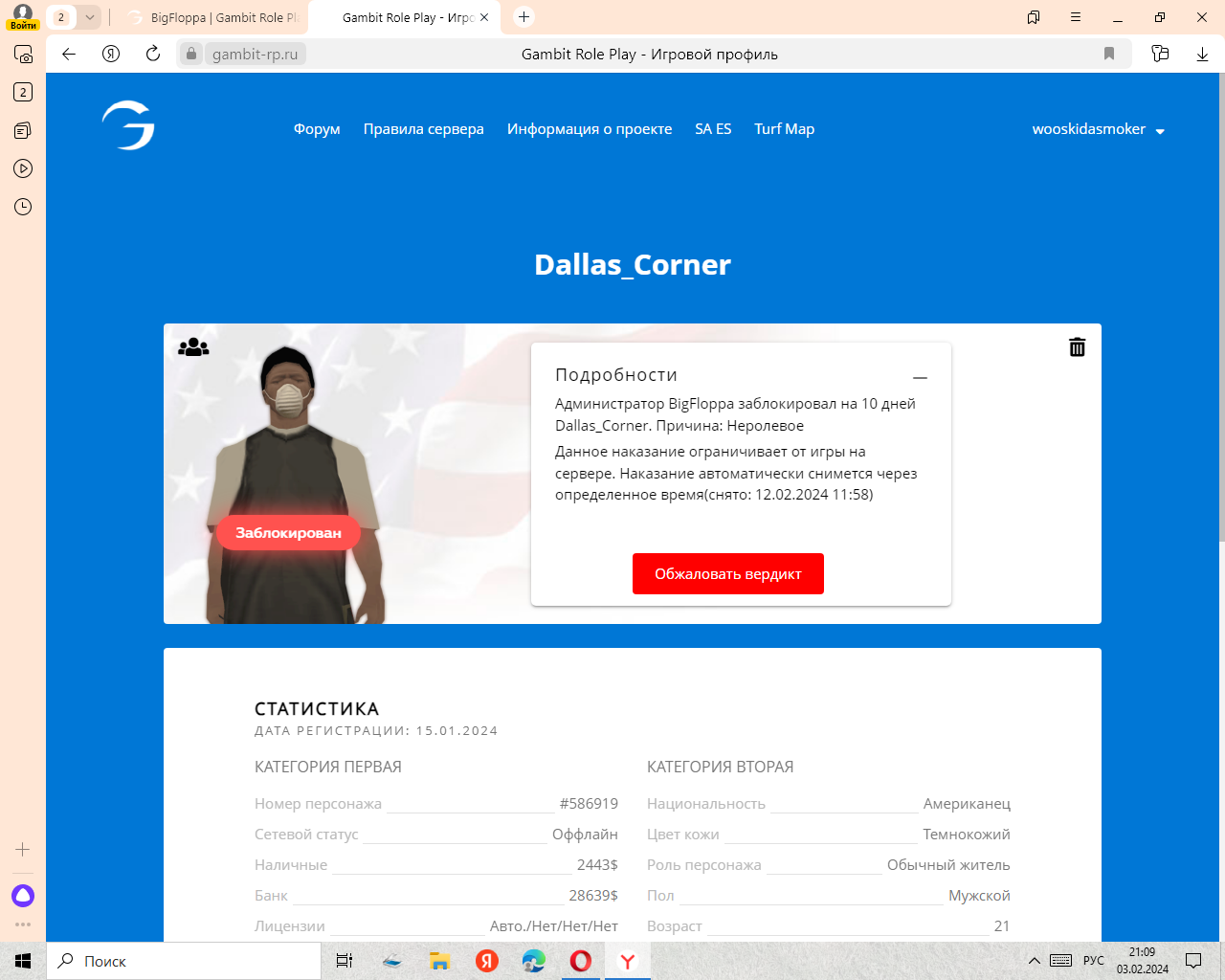Click the Windows search box Поиск
The image size is (1225, 980).
pos(187,961)
